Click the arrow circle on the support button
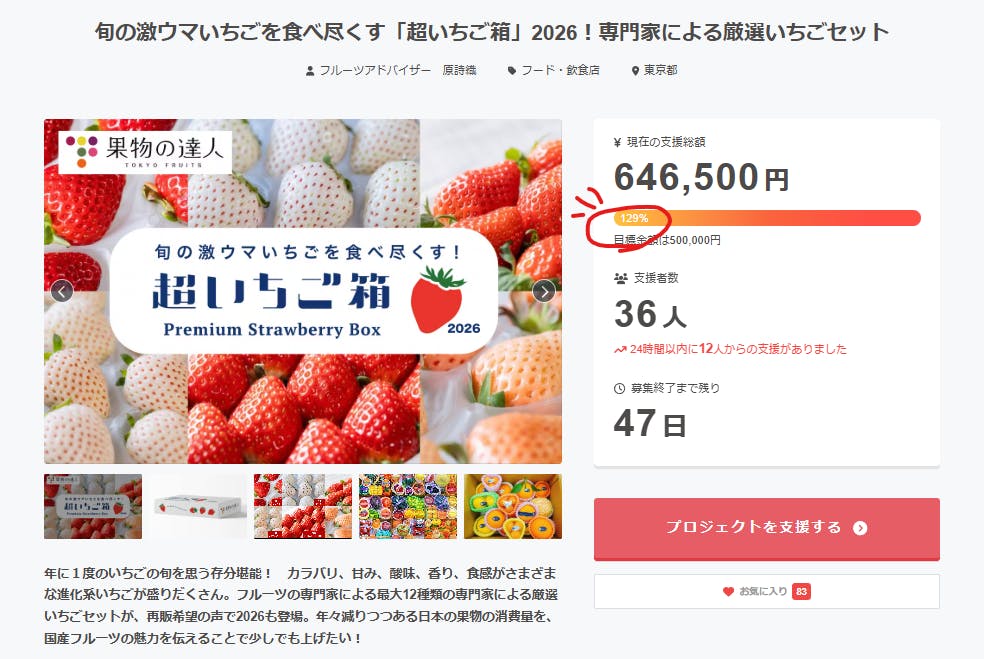 click(x=860, y=528)
